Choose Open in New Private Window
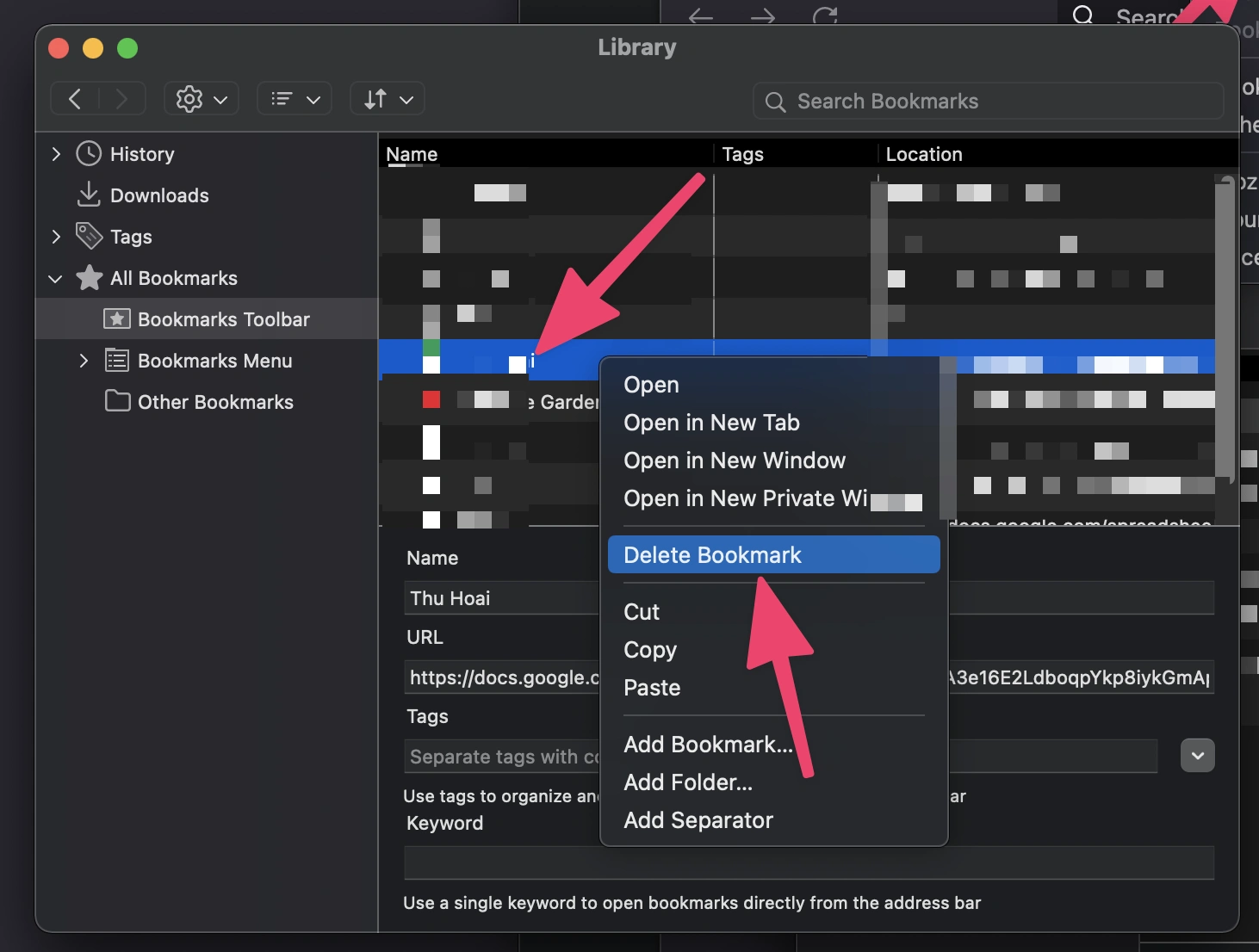The height and width of the screenshot is (952, 1259). click(773, 498)
